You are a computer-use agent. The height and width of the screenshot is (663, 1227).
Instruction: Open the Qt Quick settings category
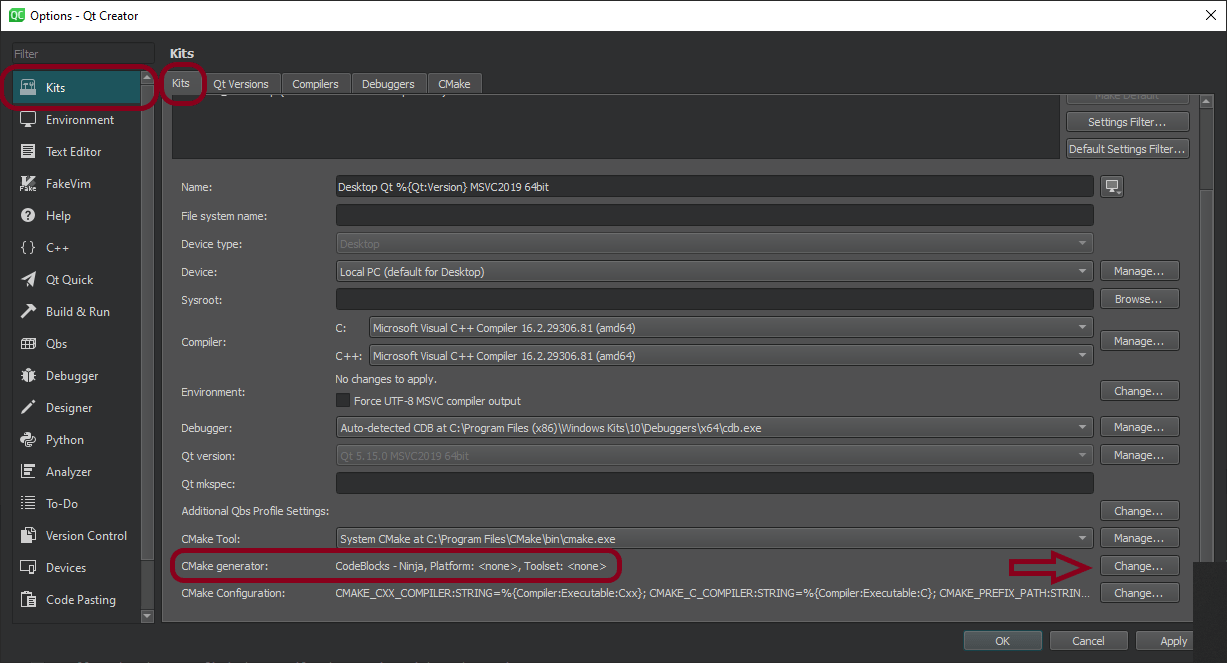coord(77,280)
